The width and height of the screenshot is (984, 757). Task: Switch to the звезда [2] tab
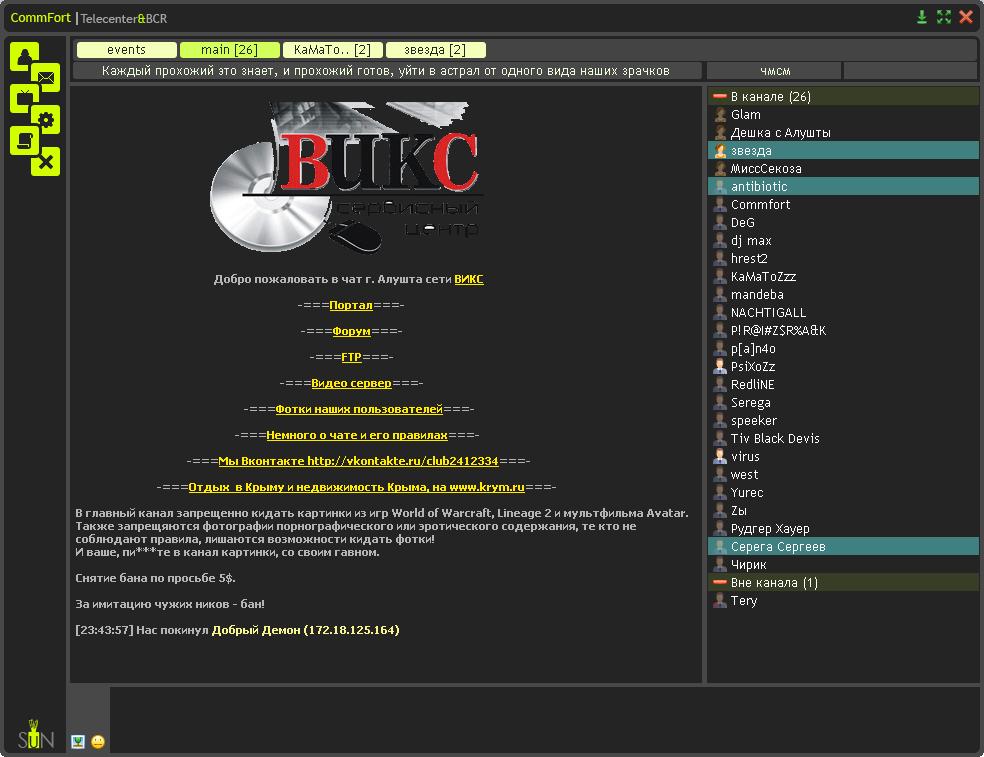435,50
